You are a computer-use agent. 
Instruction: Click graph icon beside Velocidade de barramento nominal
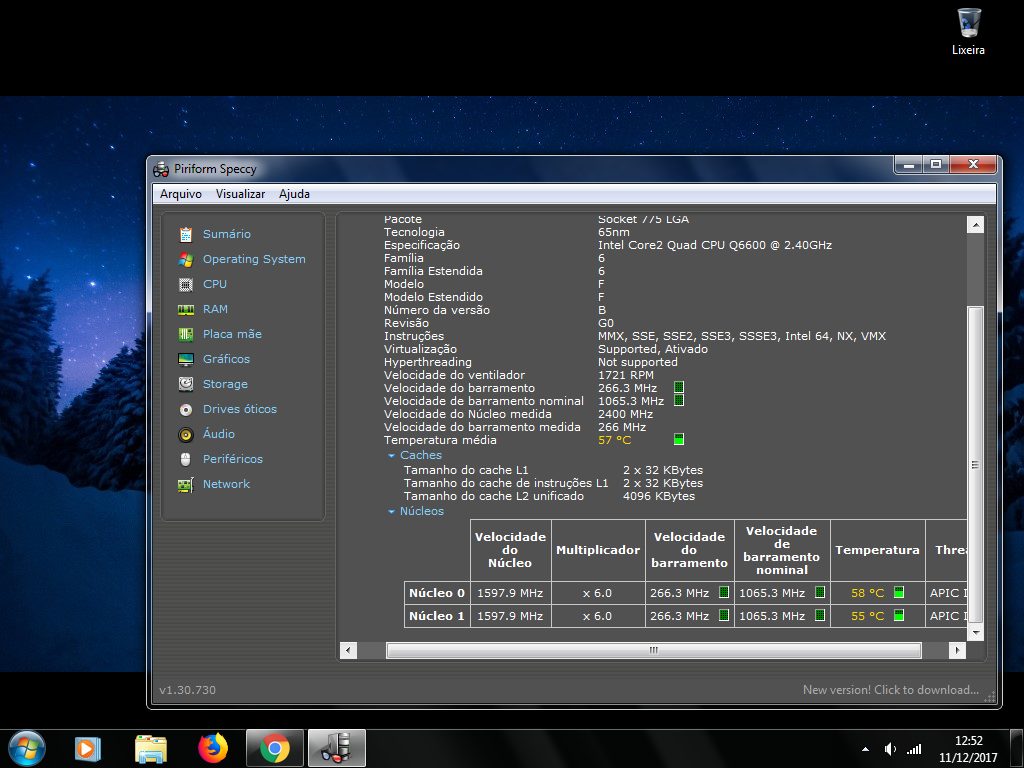(x=679, y=400)
